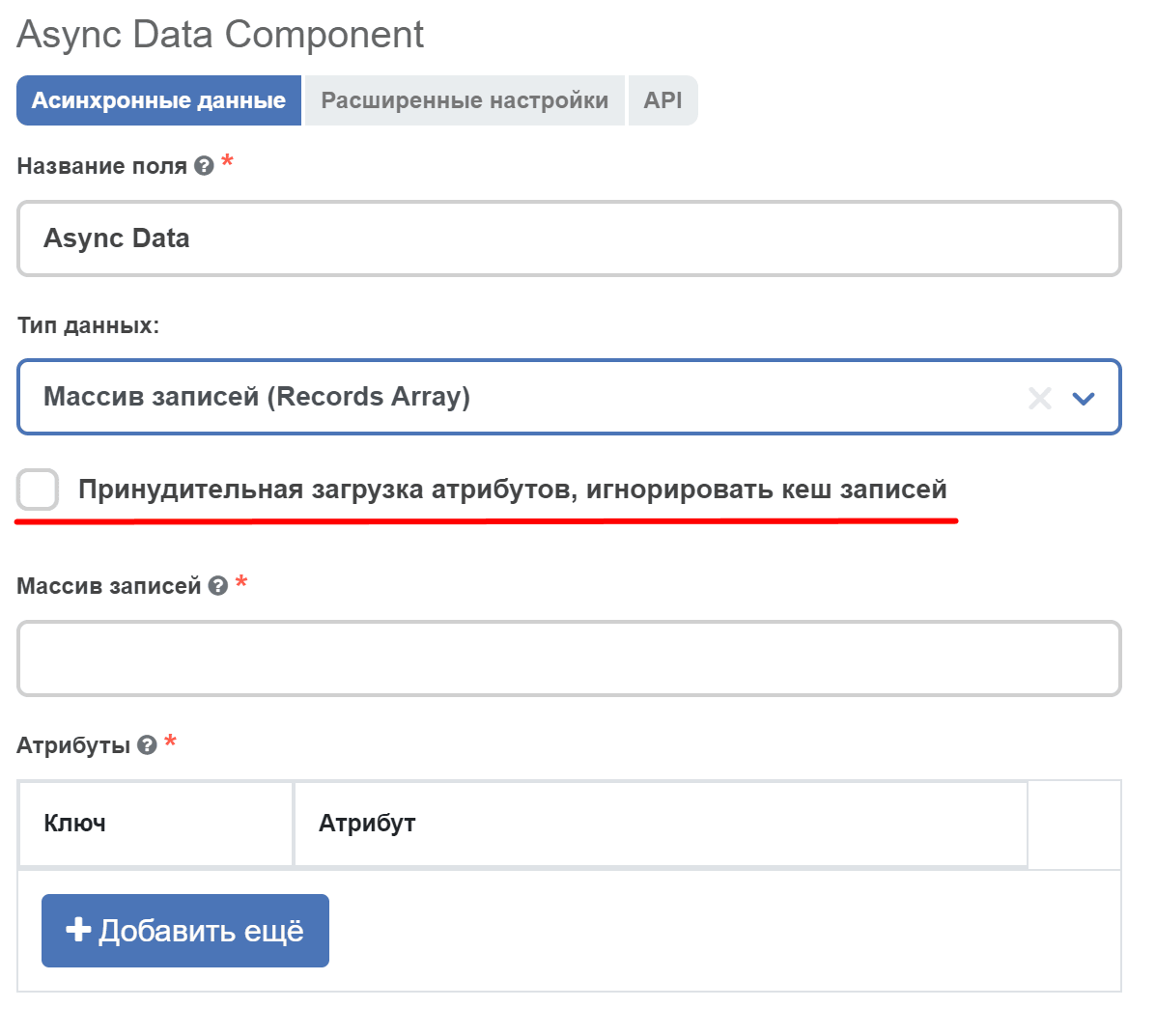Focus the empty Массив записей input field
Viewport: 1156px width, 1036px height.
click(x=569, y=658)
